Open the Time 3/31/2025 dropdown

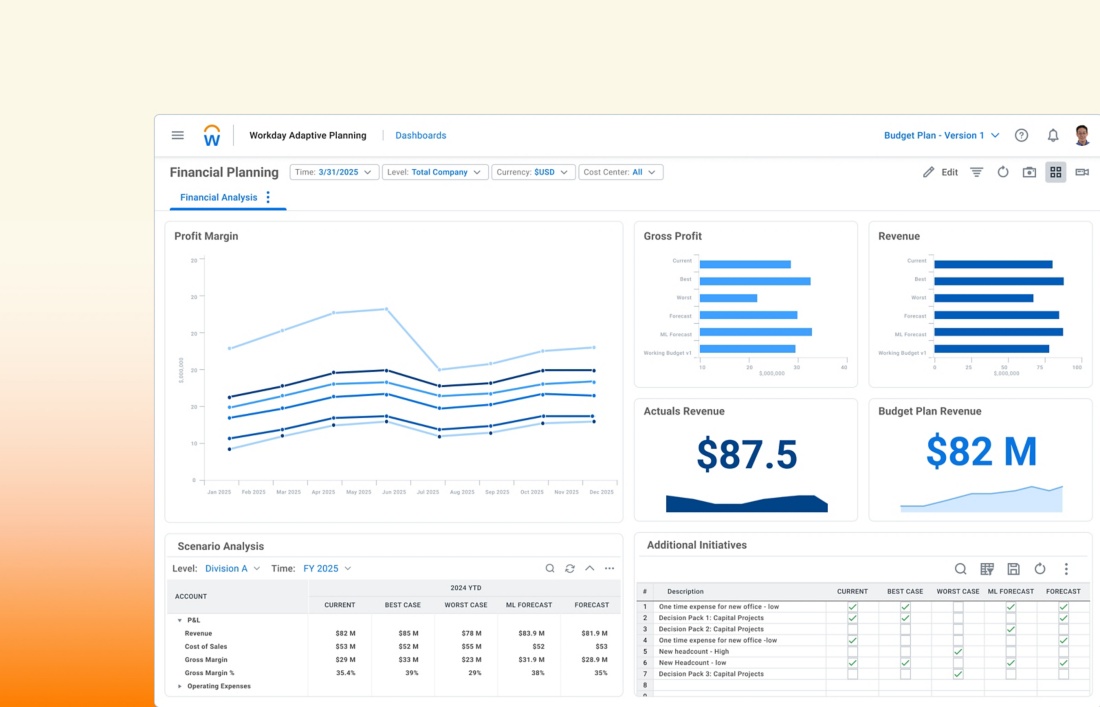tap(334, 172)
